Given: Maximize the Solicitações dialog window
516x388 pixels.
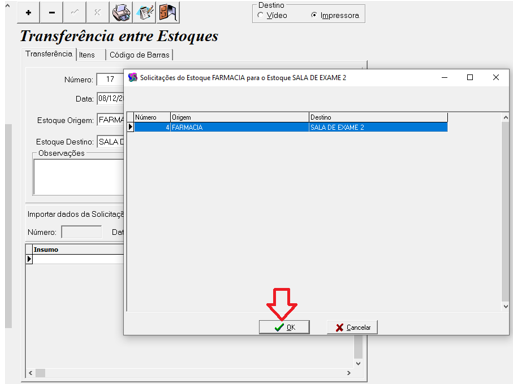Looking at the screenshot, I should (470, 77).
